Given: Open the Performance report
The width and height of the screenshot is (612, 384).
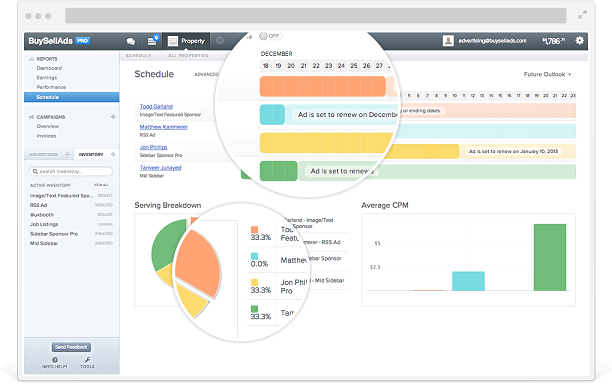Looking at the screenshot, I should pyautogui.click(x=51, y=87).
